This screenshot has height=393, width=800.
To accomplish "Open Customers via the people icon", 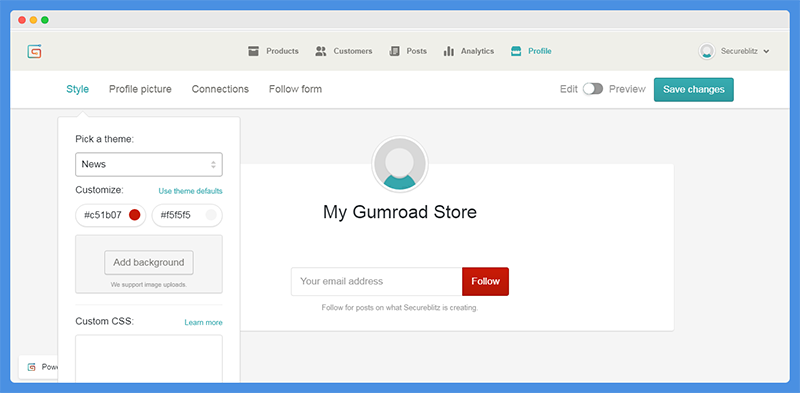I will [x=320, y=51].
